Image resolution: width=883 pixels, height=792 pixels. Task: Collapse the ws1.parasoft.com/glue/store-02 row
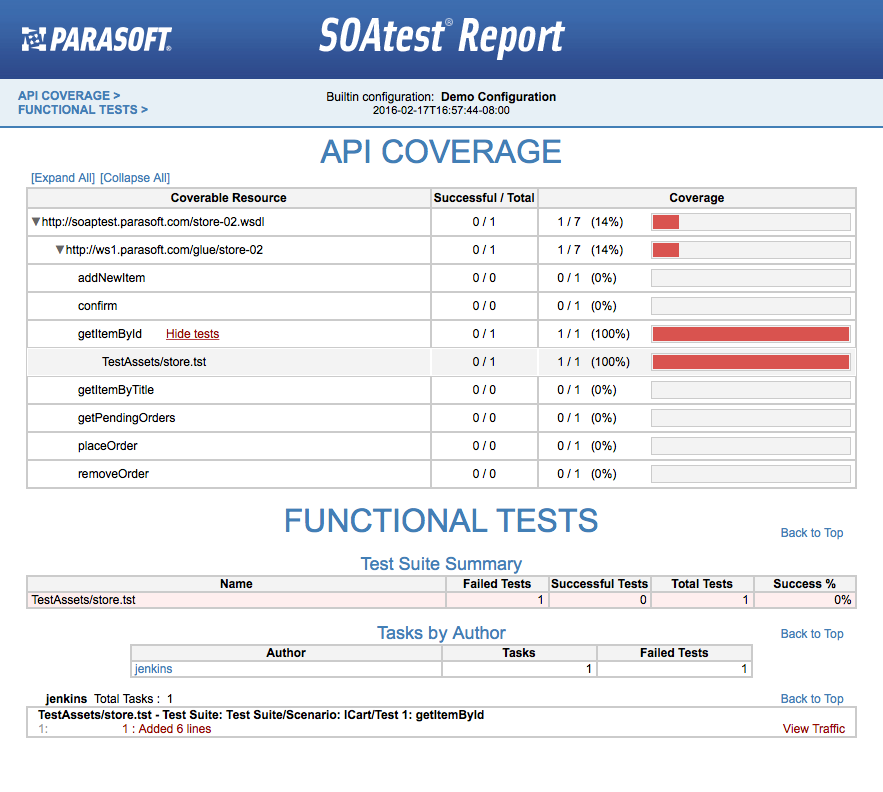pos(60,250)
